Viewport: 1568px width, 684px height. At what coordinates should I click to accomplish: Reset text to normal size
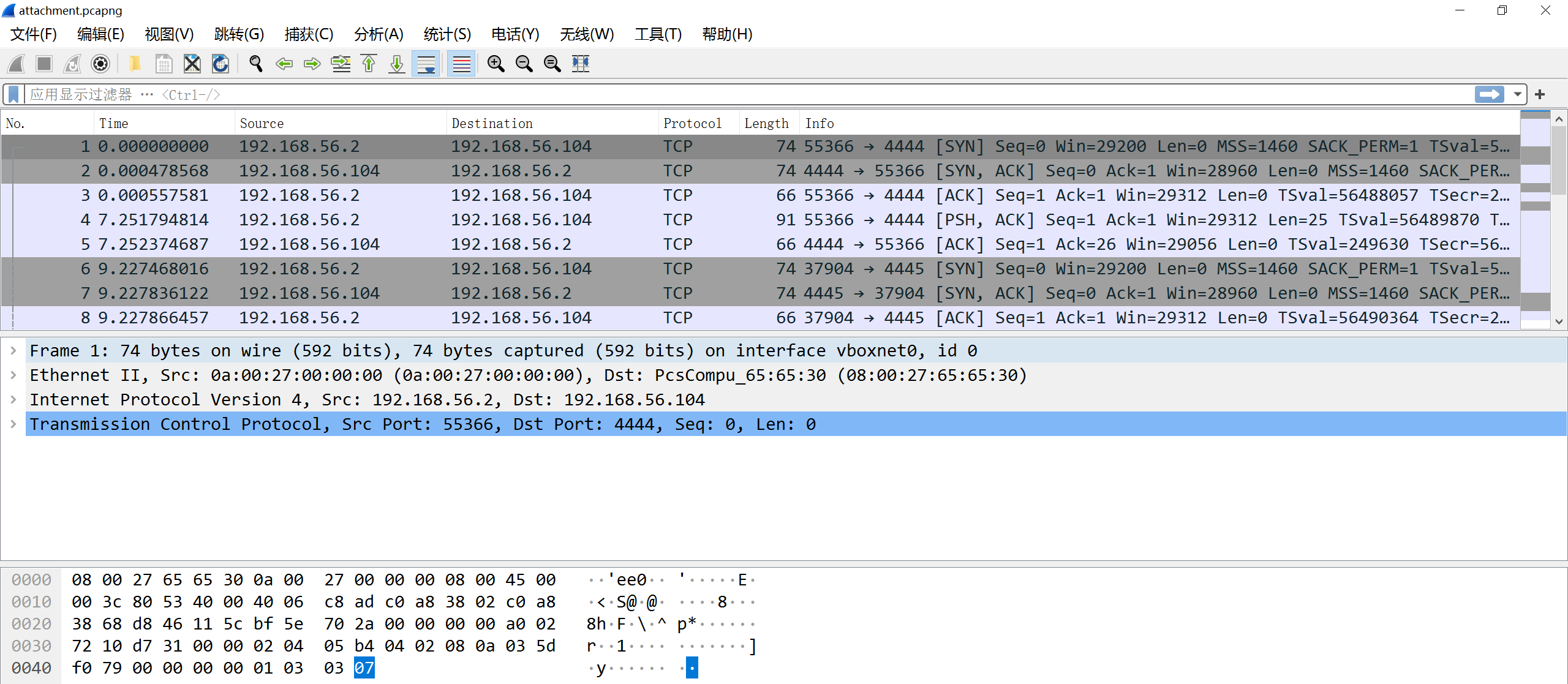[552, 64]
